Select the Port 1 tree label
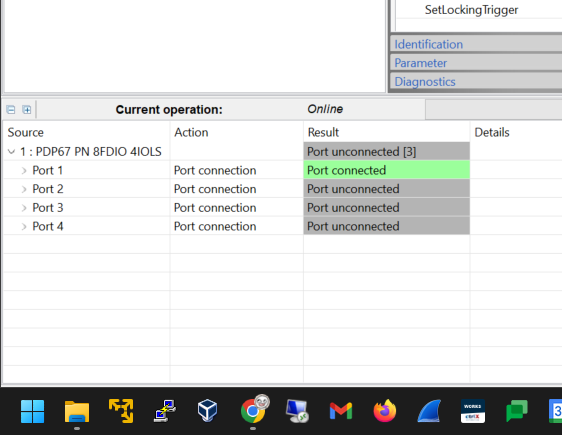Viewport: 562px width, 435px height. tap(48, 171)
